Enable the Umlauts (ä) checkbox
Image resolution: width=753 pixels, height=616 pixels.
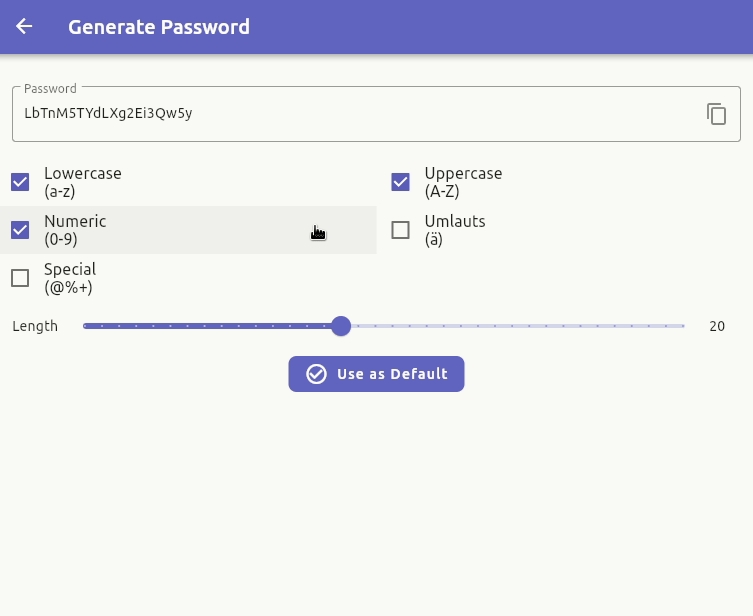[400, 230]
